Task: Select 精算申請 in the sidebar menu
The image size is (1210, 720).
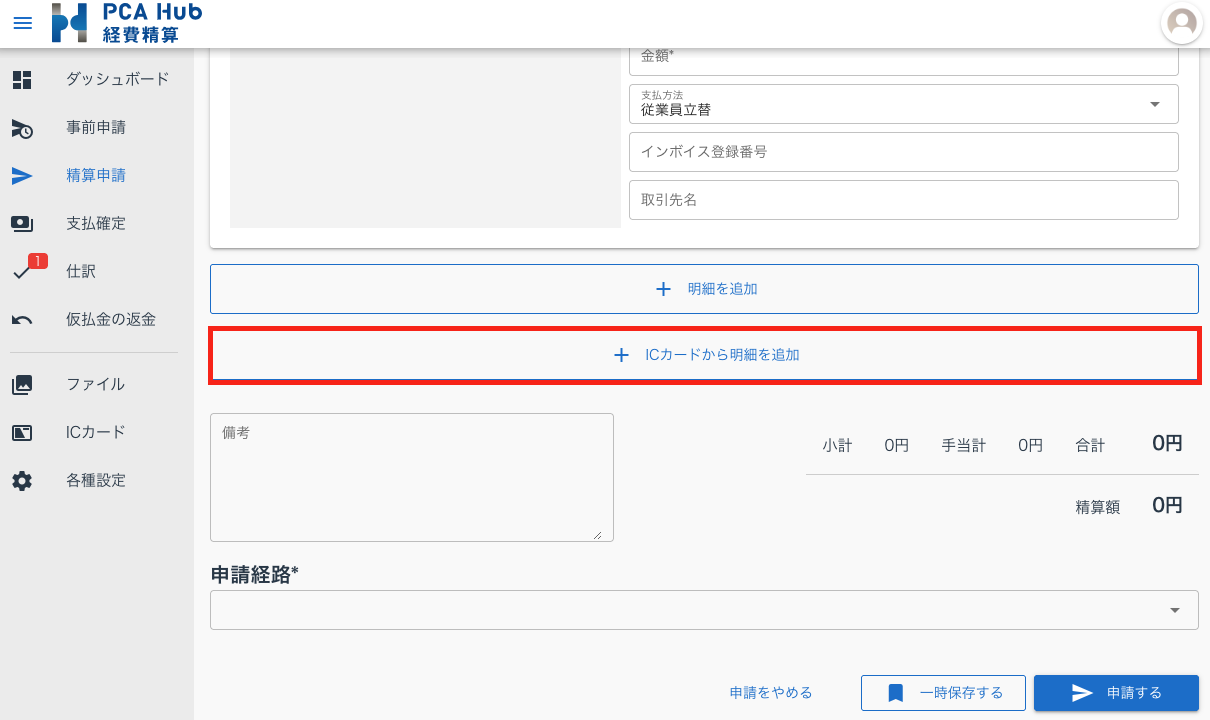Action: (96, 176)
